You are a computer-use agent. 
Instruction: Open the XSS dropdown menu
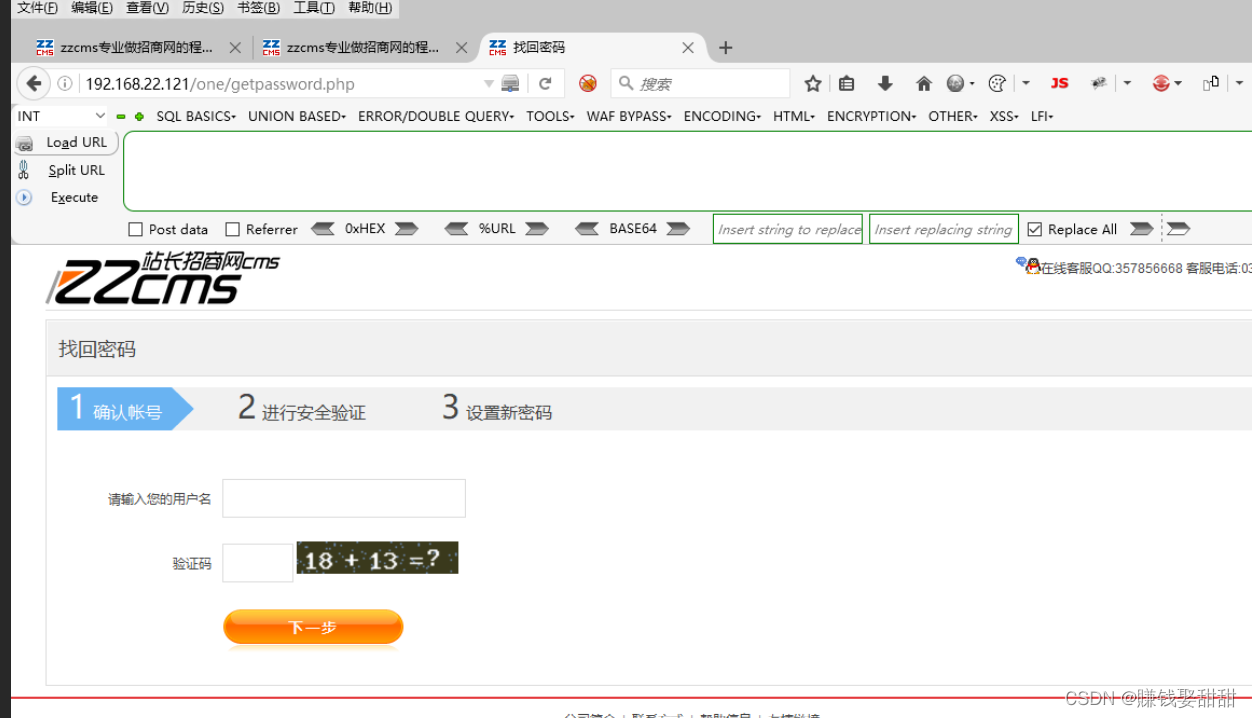coord(1004,116)
